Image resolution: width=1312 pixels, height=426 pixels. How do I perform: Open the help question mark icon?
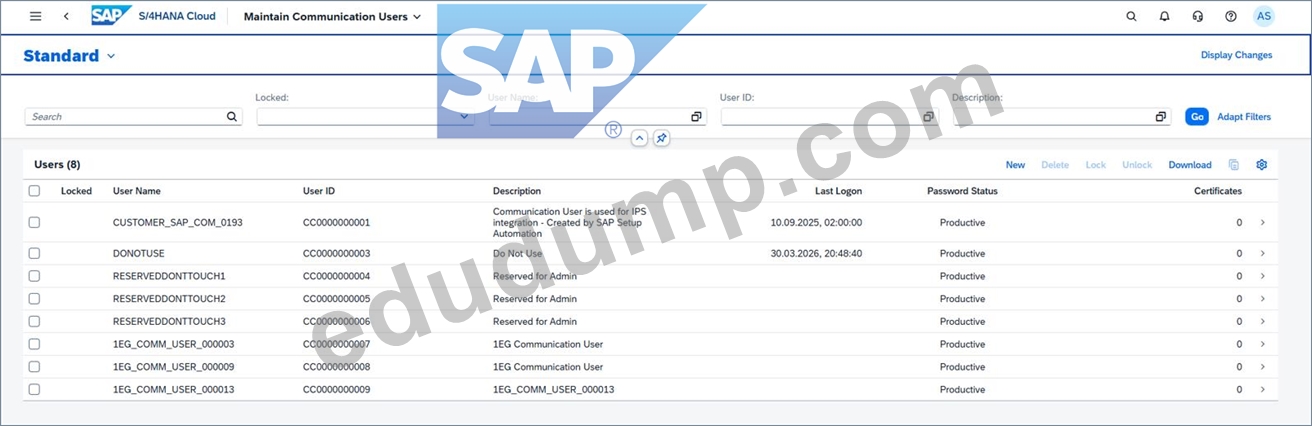[1230, 16]
